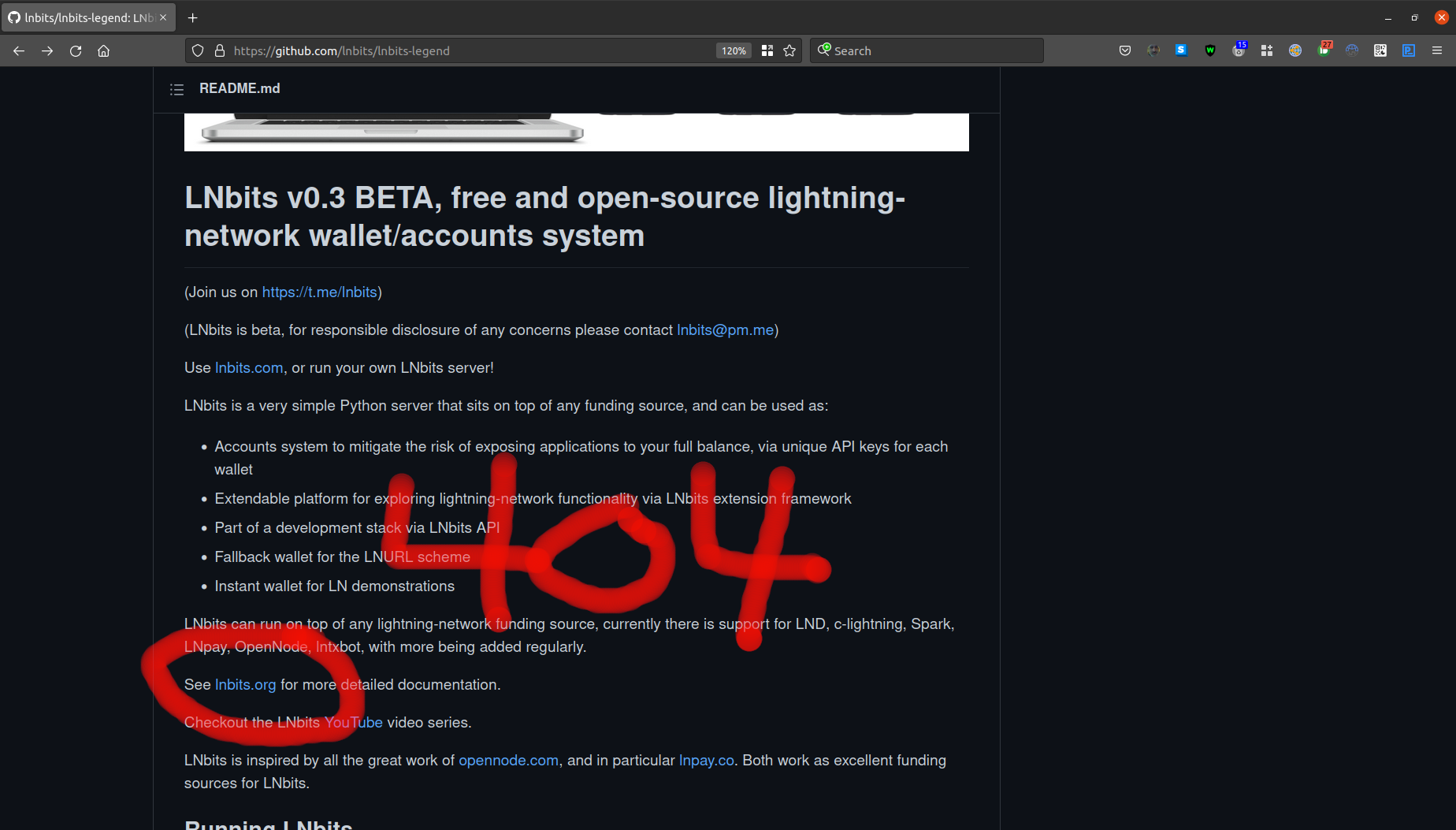The image size is (1456, 830).
Task: Click the laptop banner image
Action: coord(576,132)
